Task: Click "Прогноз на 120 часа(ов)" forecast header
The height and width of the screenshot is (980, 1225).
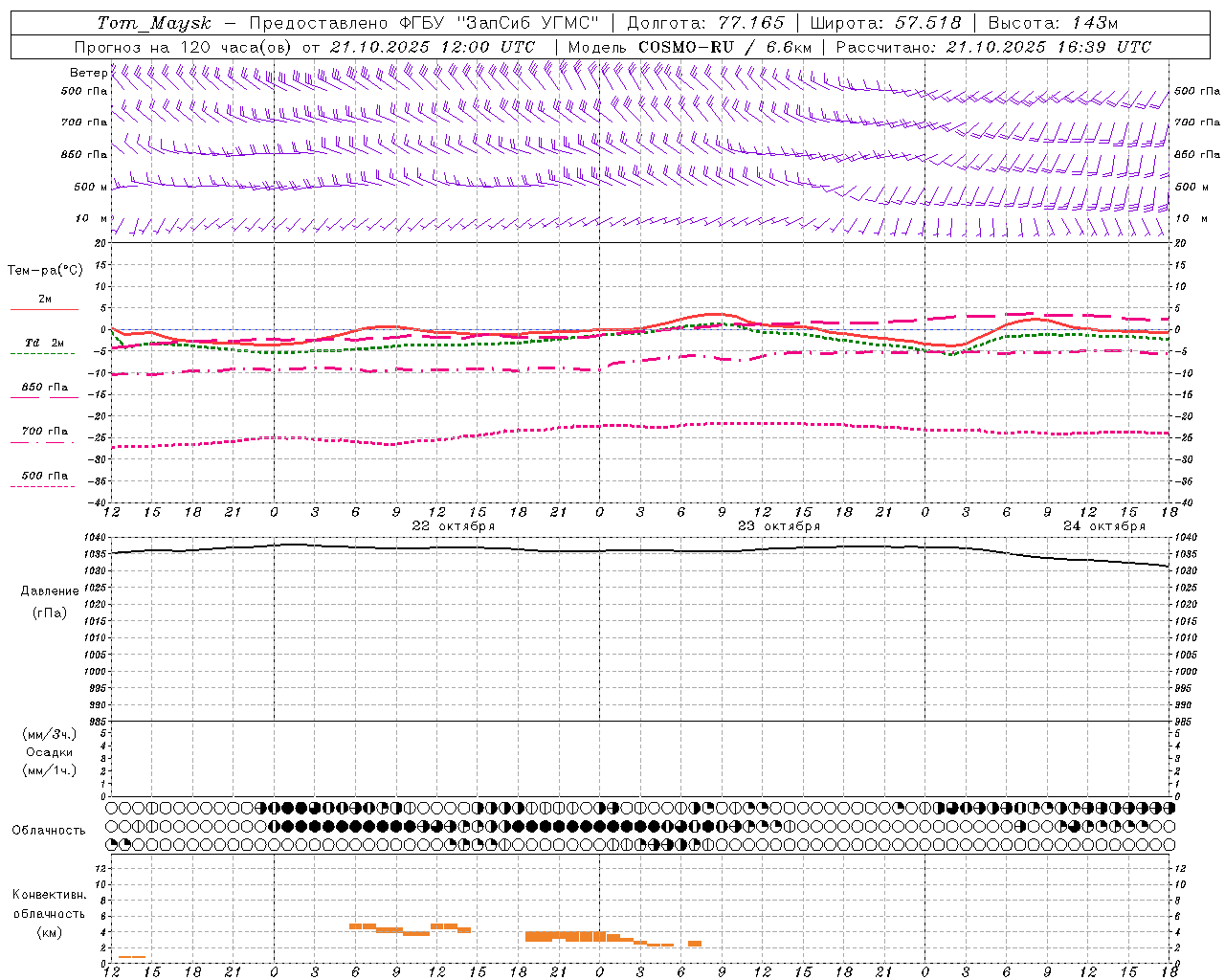Action: pyautogui.click(x=185, y=47)
